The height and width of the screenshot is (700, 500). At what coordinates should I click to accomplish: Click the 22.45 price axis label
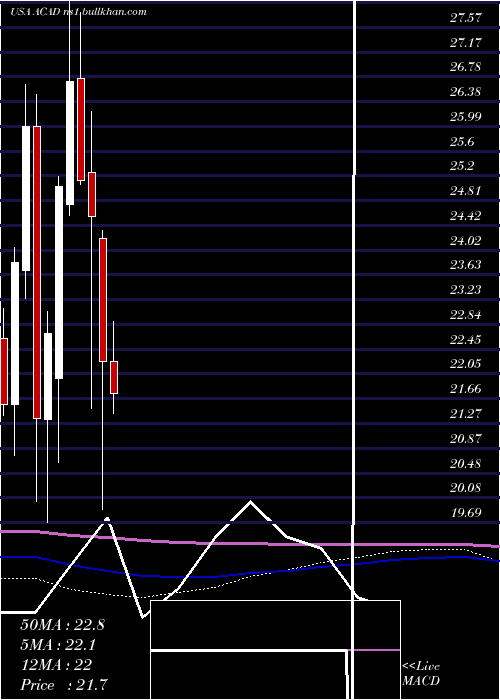tap(466, 340)
